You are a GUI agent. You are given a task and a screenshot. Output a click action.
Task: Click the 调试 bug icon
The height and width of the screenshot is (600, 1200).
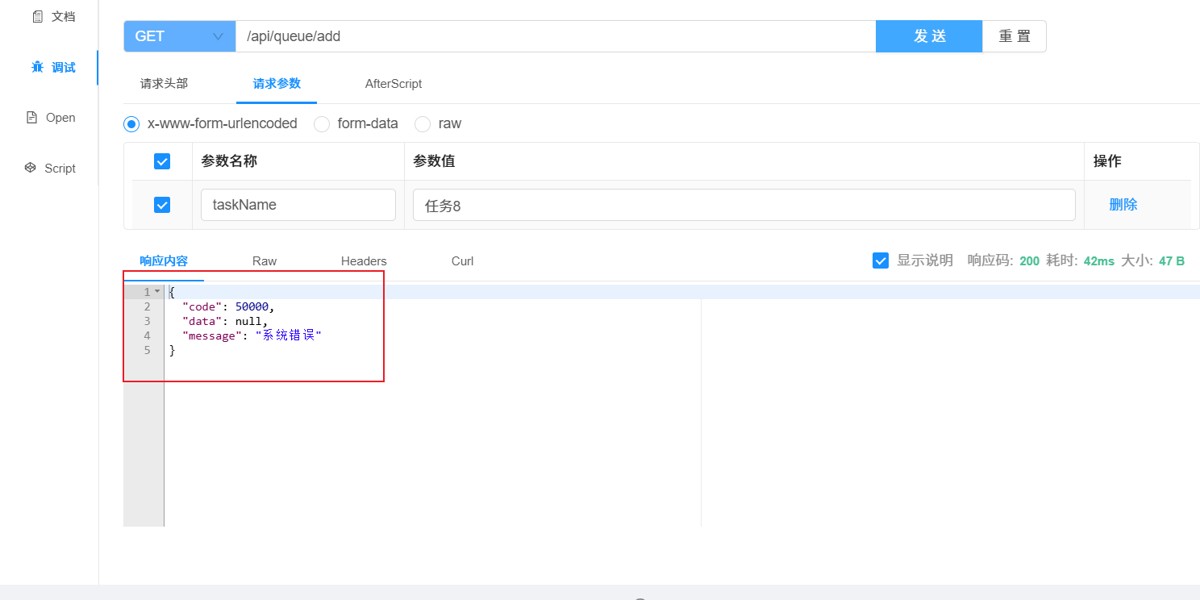[x=37, y=67]
